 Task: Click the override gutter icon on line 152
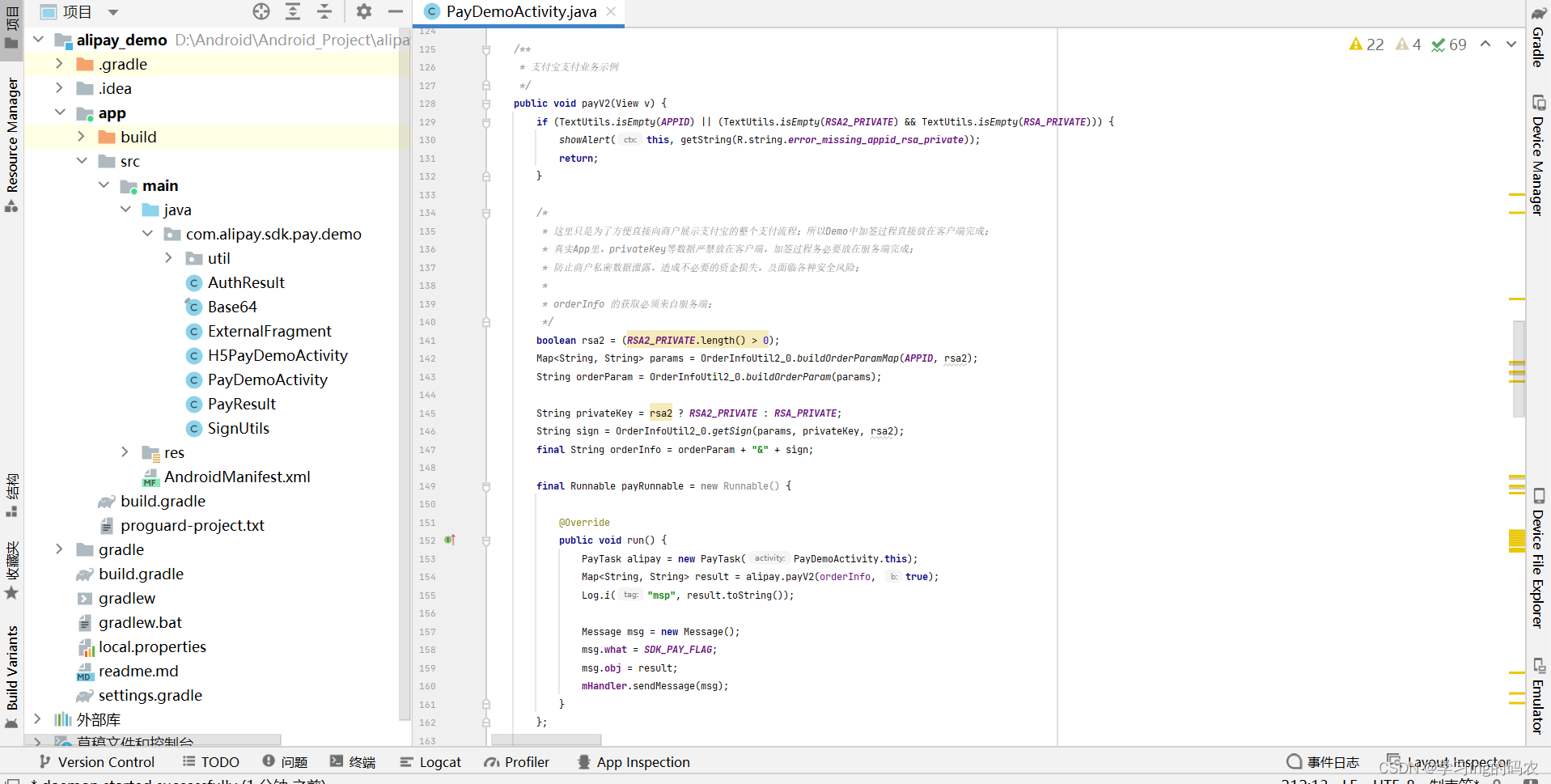coord(450,540)
